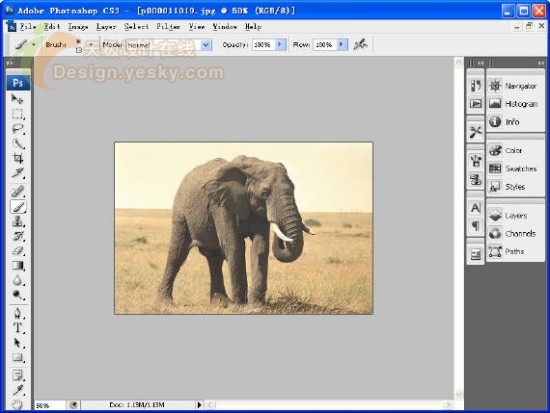This screenshot has width=550, height=413.
Task: Open the Clone Source panel icon
Action: pyautogui.click(x=476, y=179)
